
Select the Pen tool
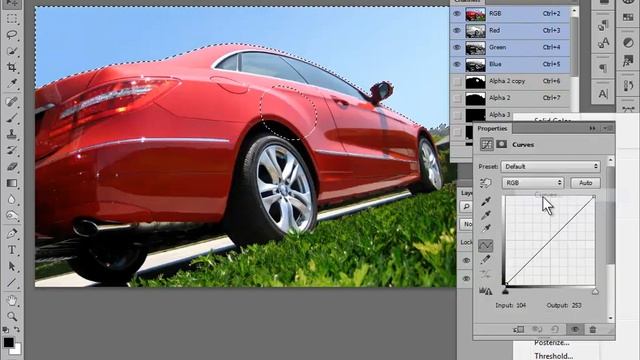point(12,233)
